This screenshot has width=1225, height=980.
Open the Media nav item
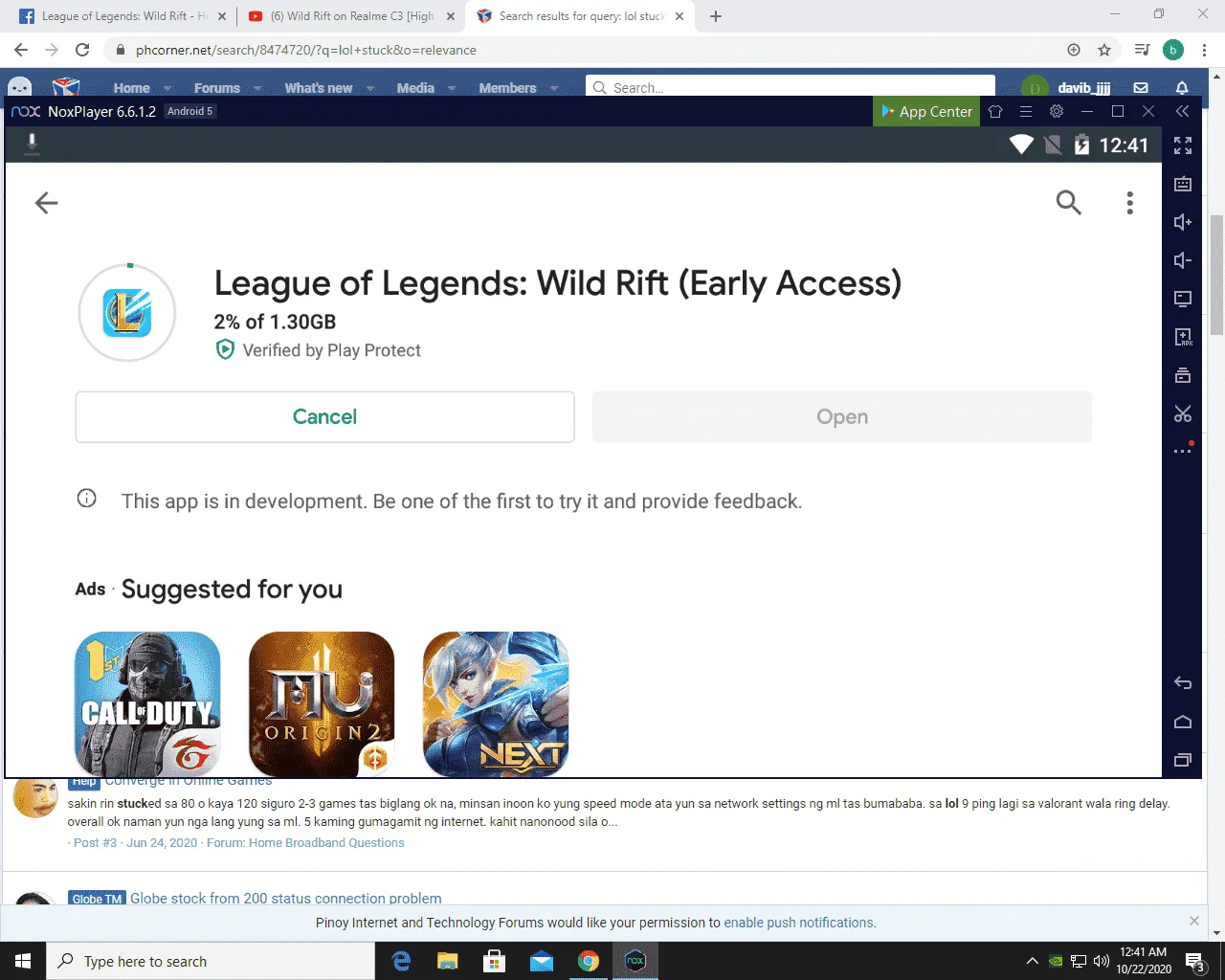point(415,88)
